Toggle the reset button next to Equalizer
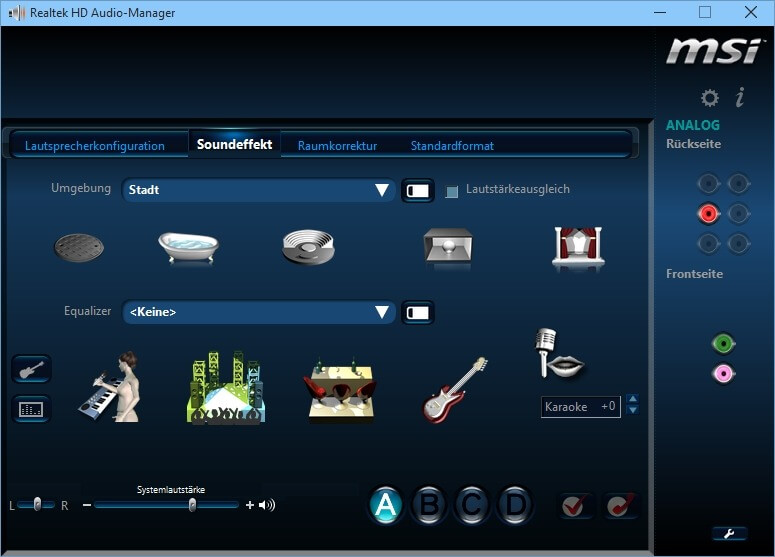This screenshot has width=775, height=557. click(x=418, y=312)
